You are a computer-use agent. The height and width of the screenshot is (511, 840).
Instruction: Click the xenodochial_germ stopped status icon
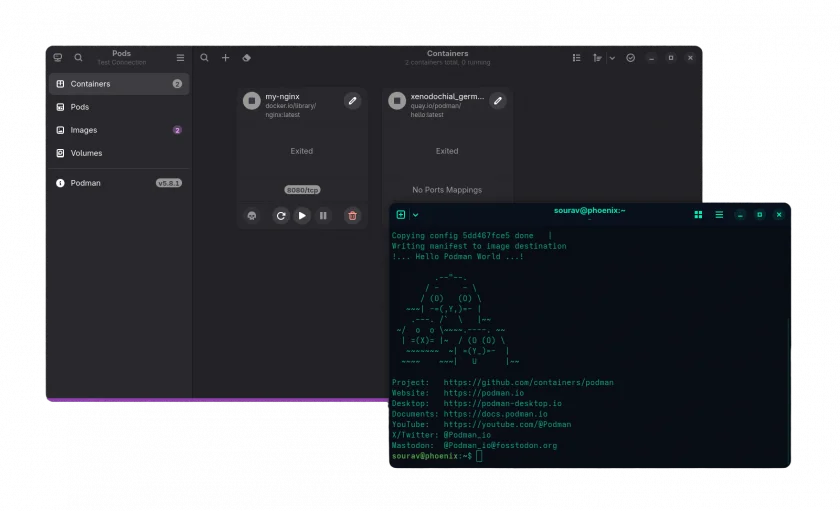tap(397, 101)
